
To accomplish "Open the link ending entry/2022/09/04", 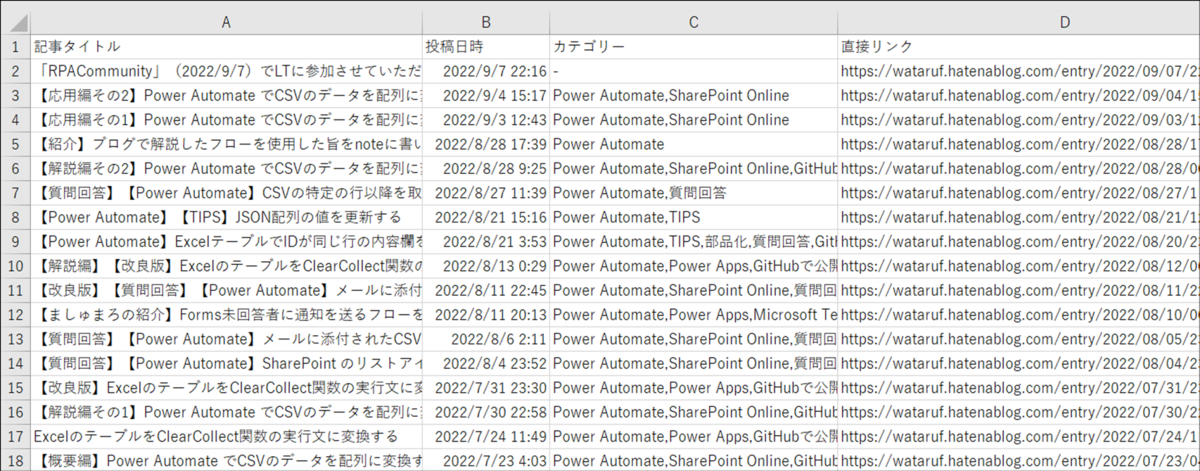I will coord(1018,95).
